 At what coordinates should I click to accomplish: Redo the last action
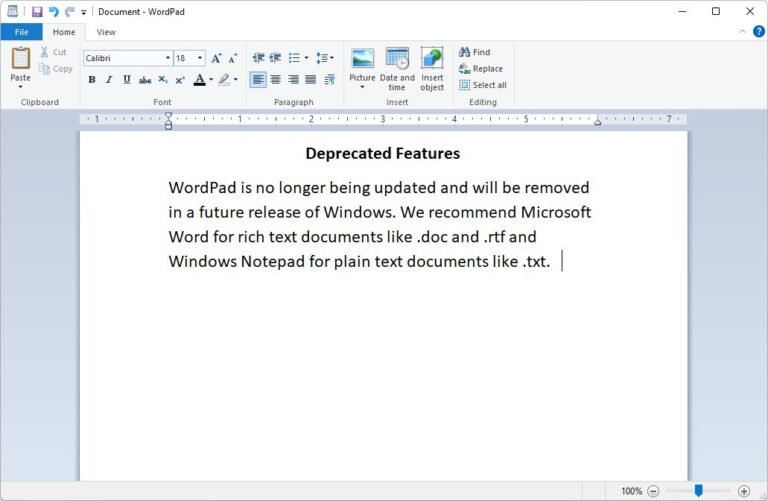(x=70, y=12)
